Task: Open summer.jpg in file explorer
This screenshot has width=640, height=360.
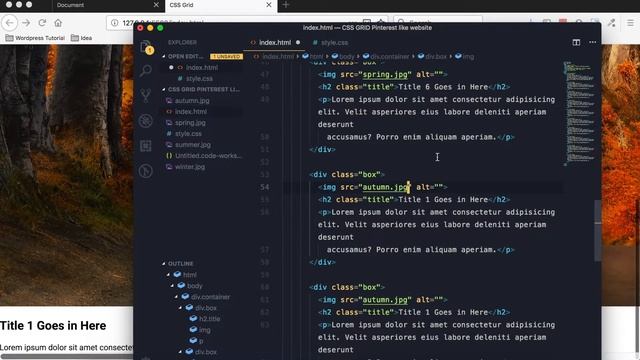Action: (193, 144)
